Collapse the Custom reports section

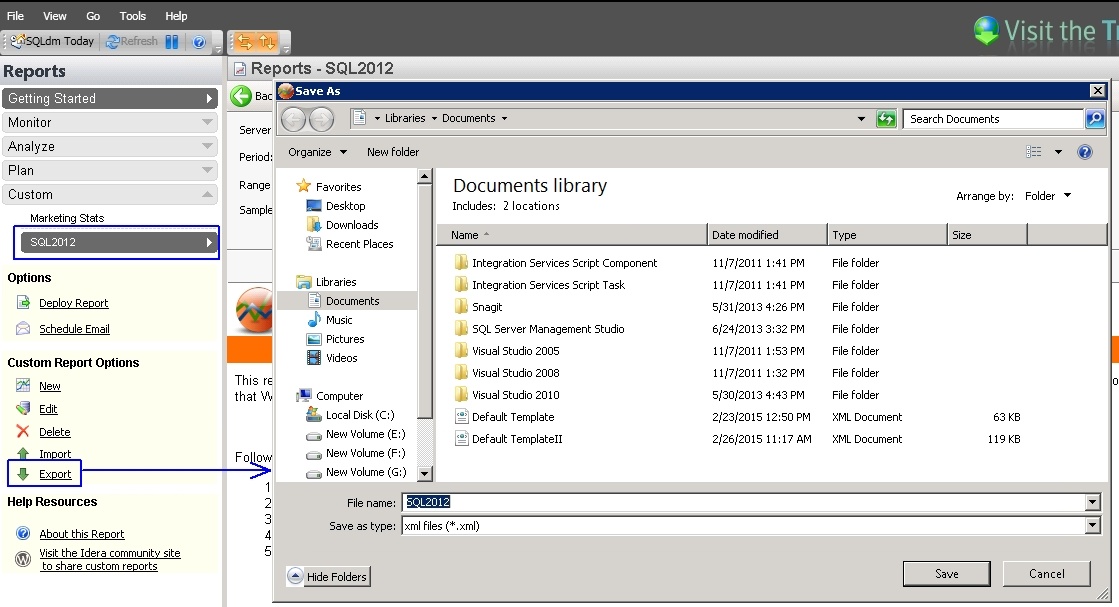pyautogui.click(x=110, y=194)
